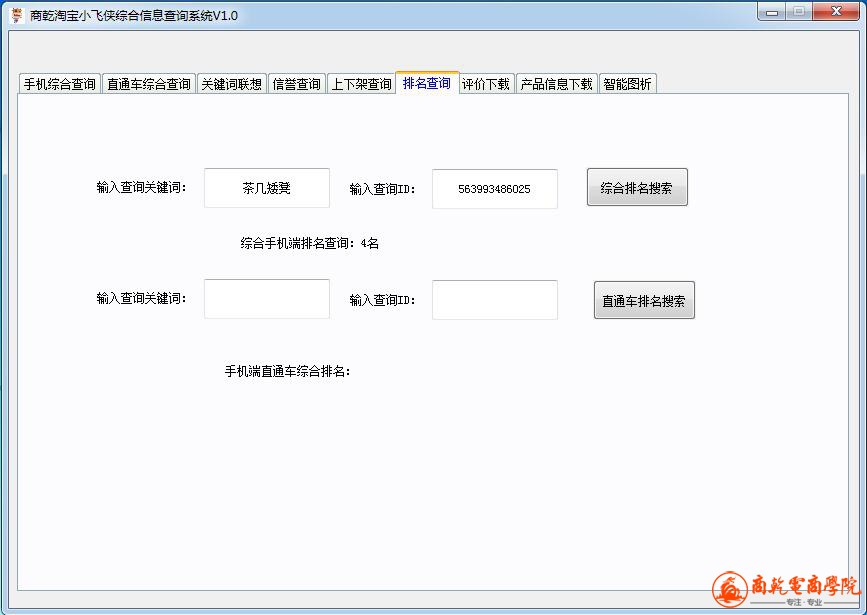Switch to the 直通车综合查询 tab

coord(148,84)
